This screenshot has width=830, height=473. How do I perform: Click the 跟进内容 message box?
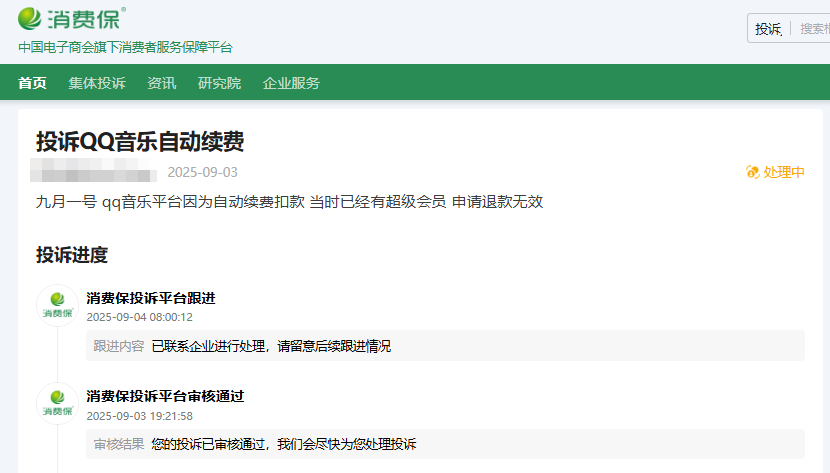(x=445, y=346)
